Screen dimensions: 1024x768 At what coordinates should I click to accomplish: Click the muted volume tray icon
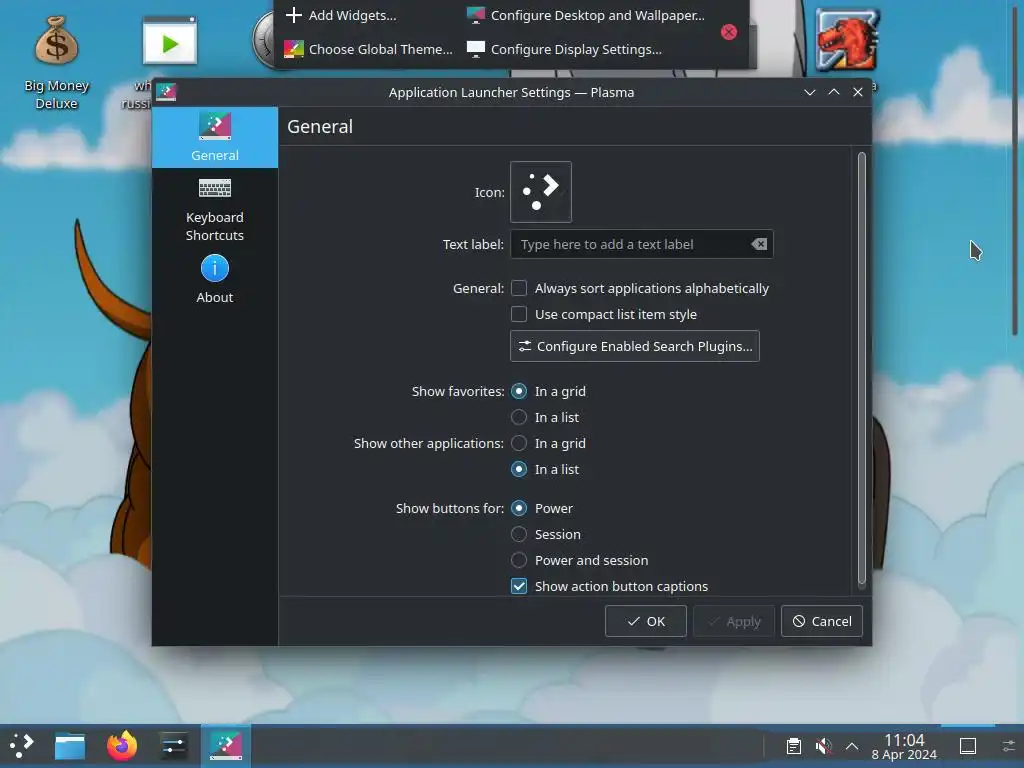[823, 746]
